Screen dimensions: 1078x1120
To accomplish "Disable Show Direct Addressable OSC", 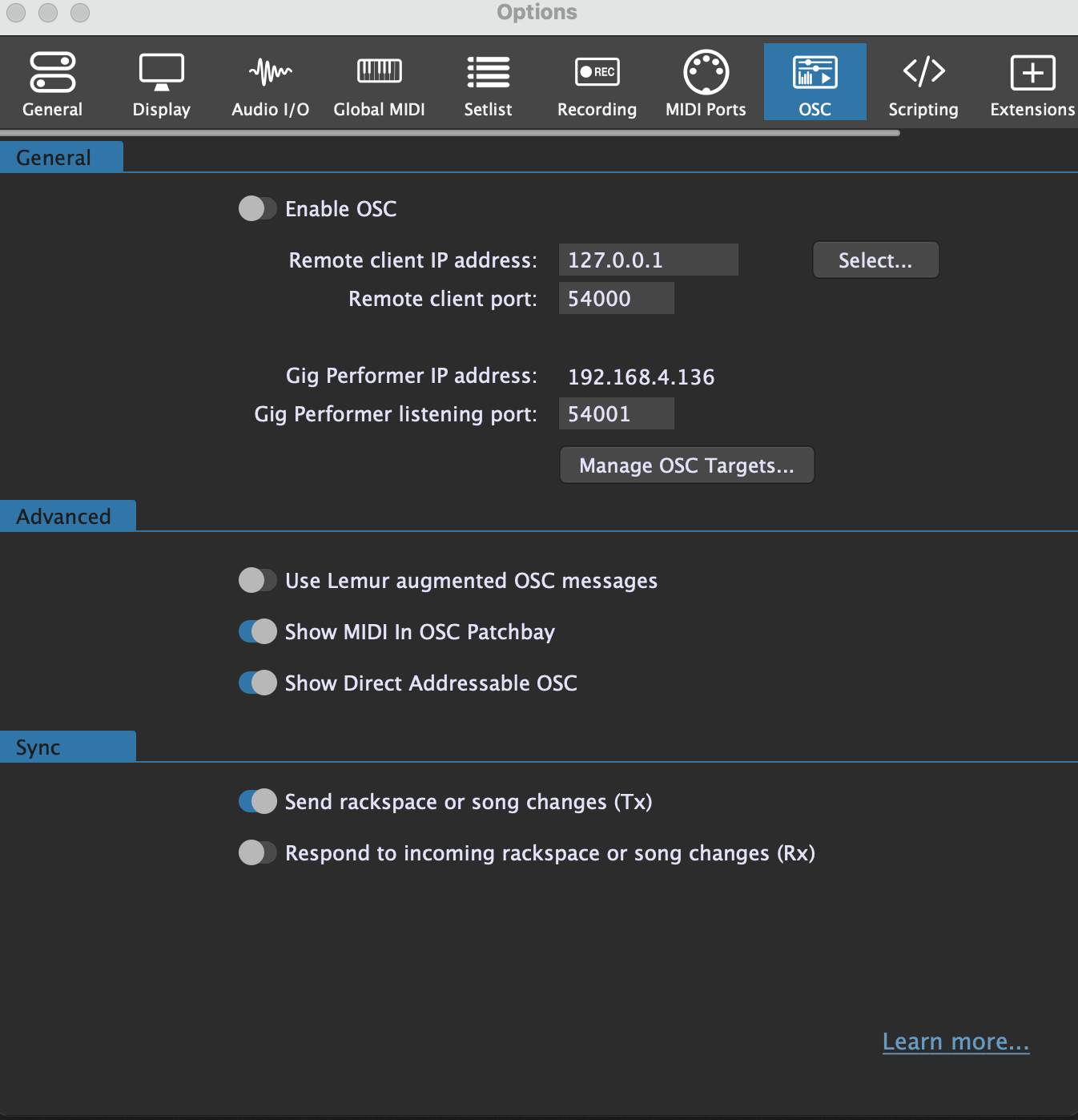I will tap(257, 683).
